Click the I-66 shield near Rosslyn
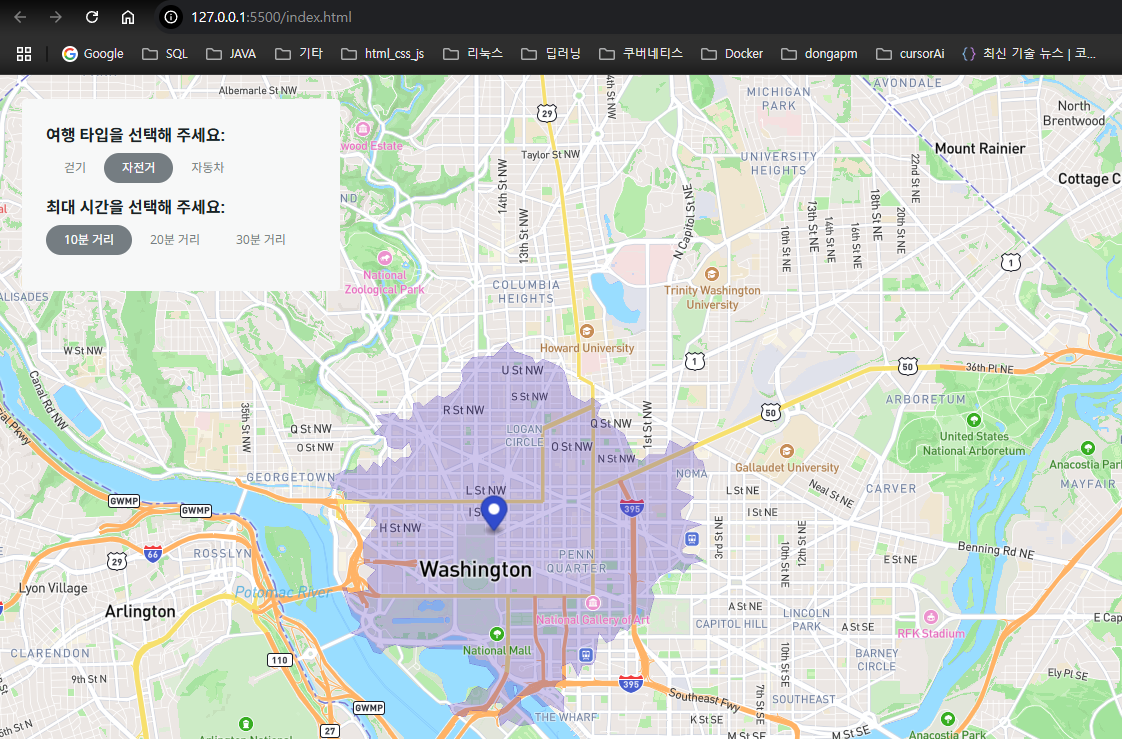The image size is (1122, 739). (x=152, y=553)
